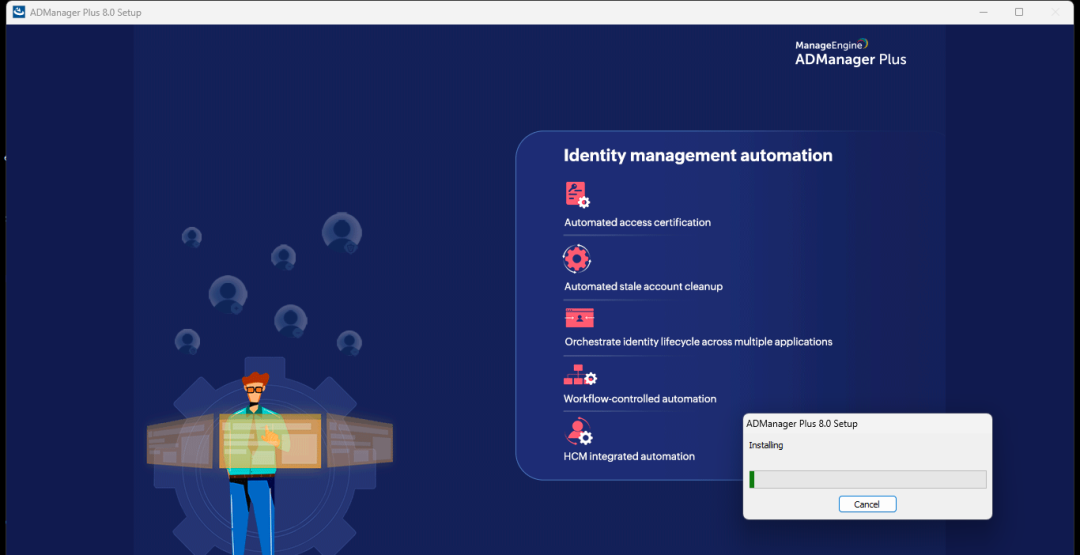Click the "Automated stale account cleanup" text

click(643, 286)
